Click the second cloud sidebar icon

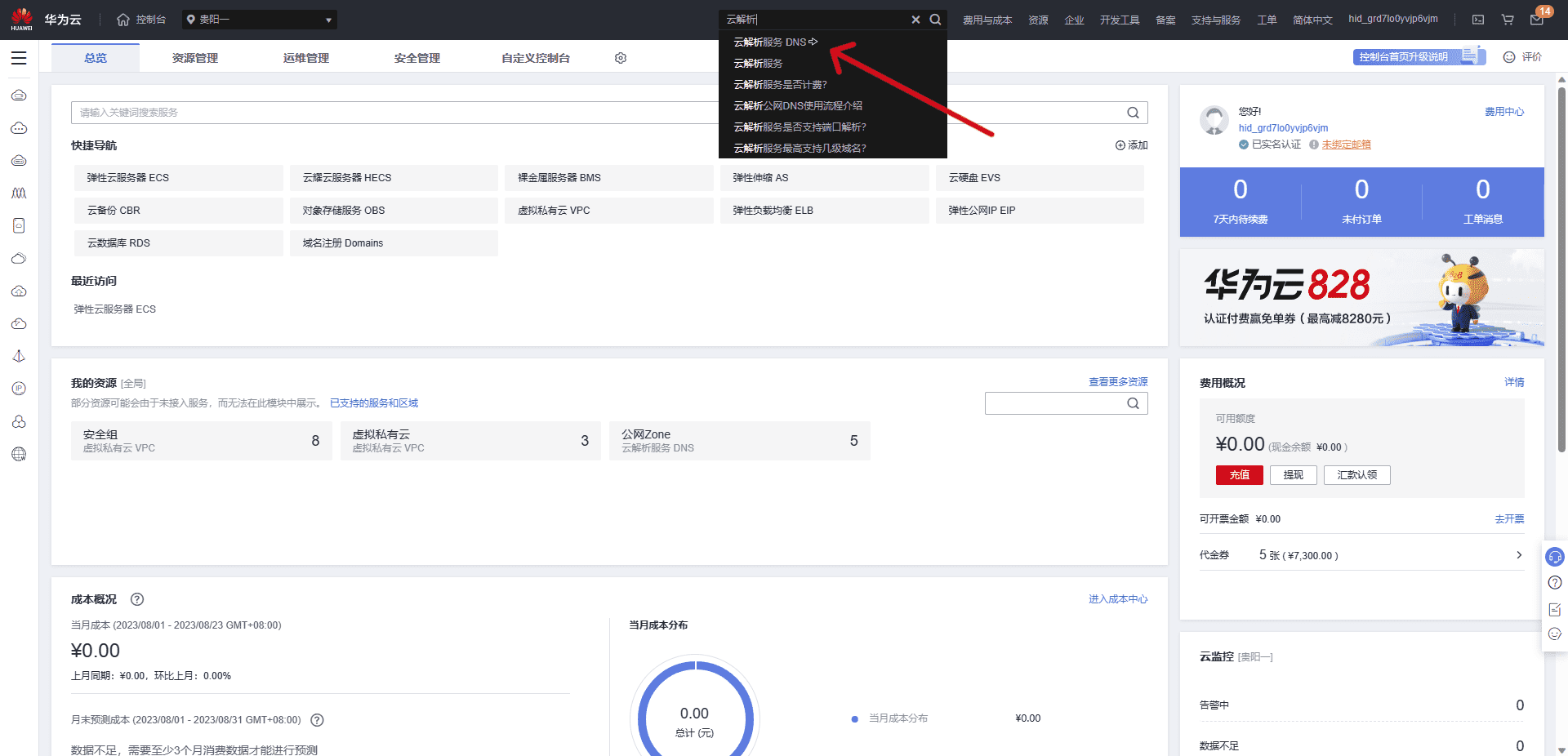pyautogui.click(x=19, y=127)
